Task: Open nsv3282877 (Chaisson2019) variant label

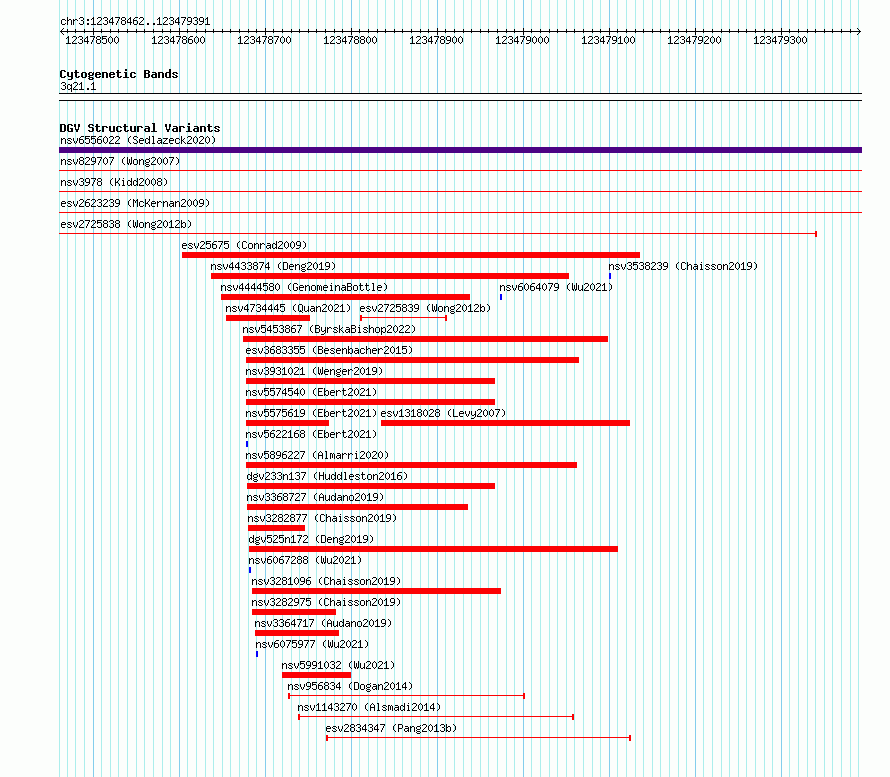Action: [x=322, y=518]
